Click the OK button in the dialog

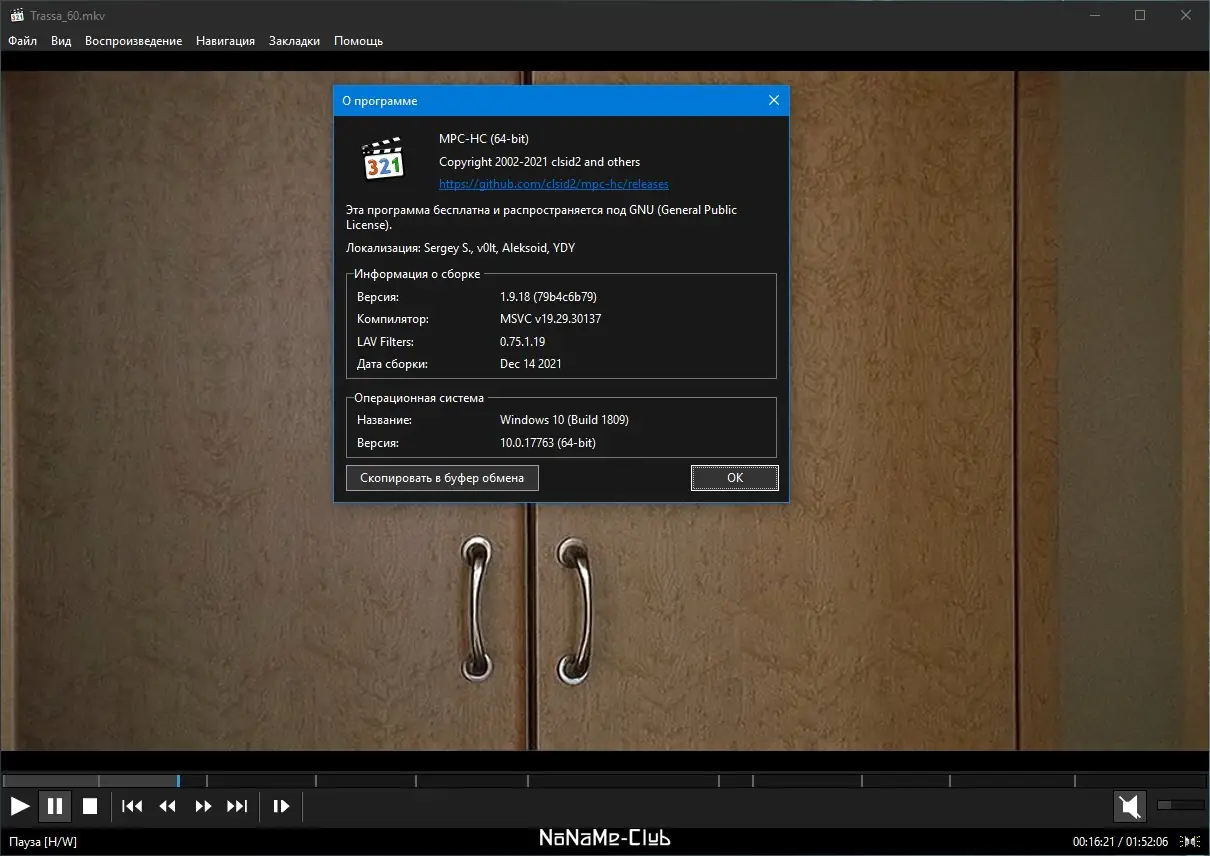click(x=735, y=478)
